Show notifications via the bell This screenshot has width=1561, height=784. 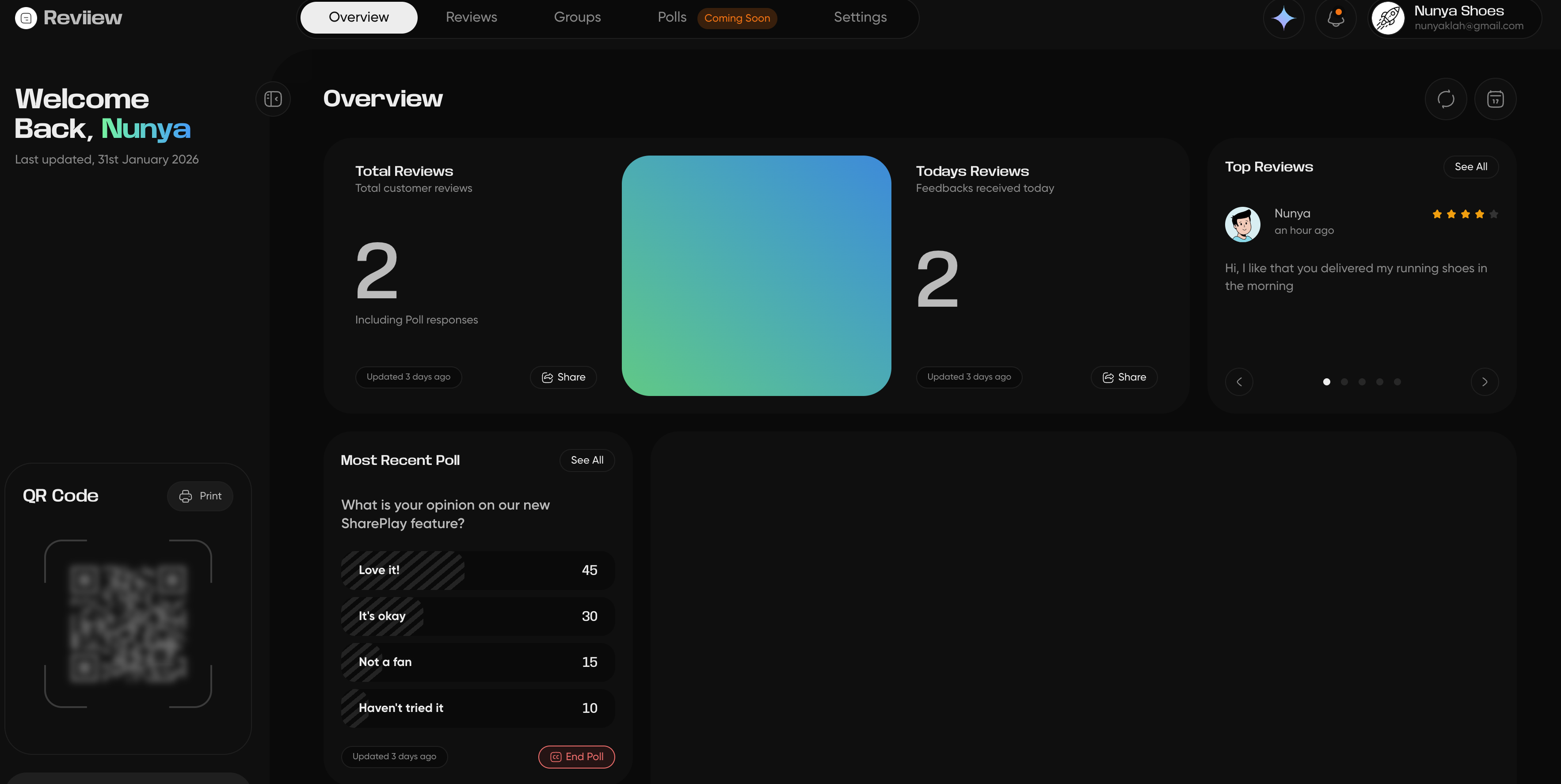tap(1335, 19)
